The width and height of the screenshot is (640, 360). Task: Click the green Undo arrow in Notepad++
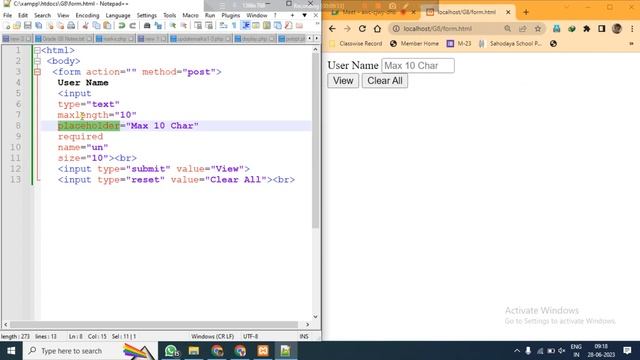122,26
